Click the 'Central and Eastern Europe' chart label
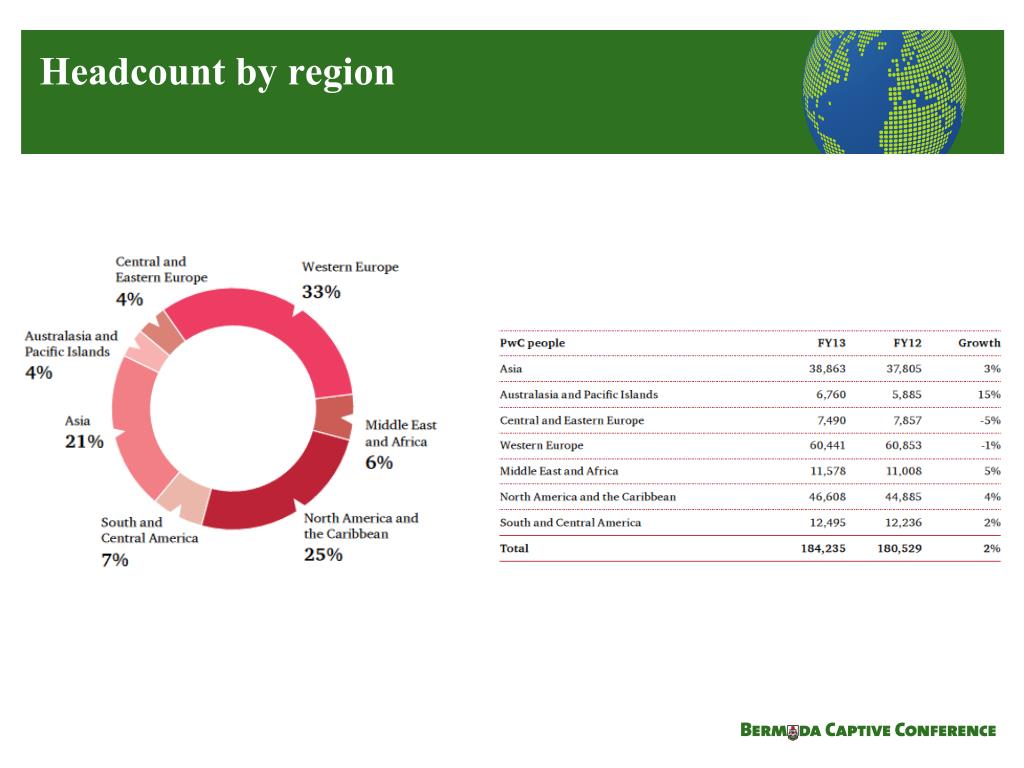This screenshot has width=1024, height=768. coord(161,270)
